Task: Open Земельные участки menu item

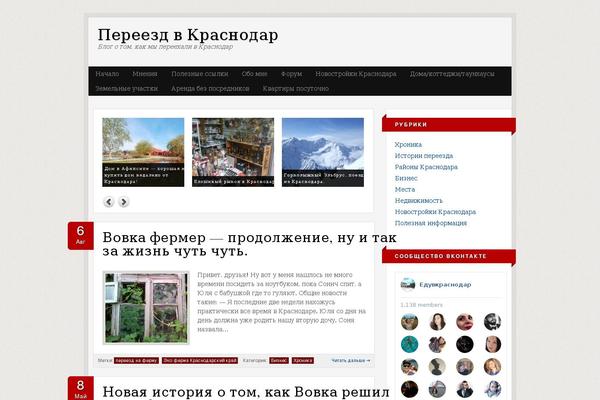Action: 127,88
